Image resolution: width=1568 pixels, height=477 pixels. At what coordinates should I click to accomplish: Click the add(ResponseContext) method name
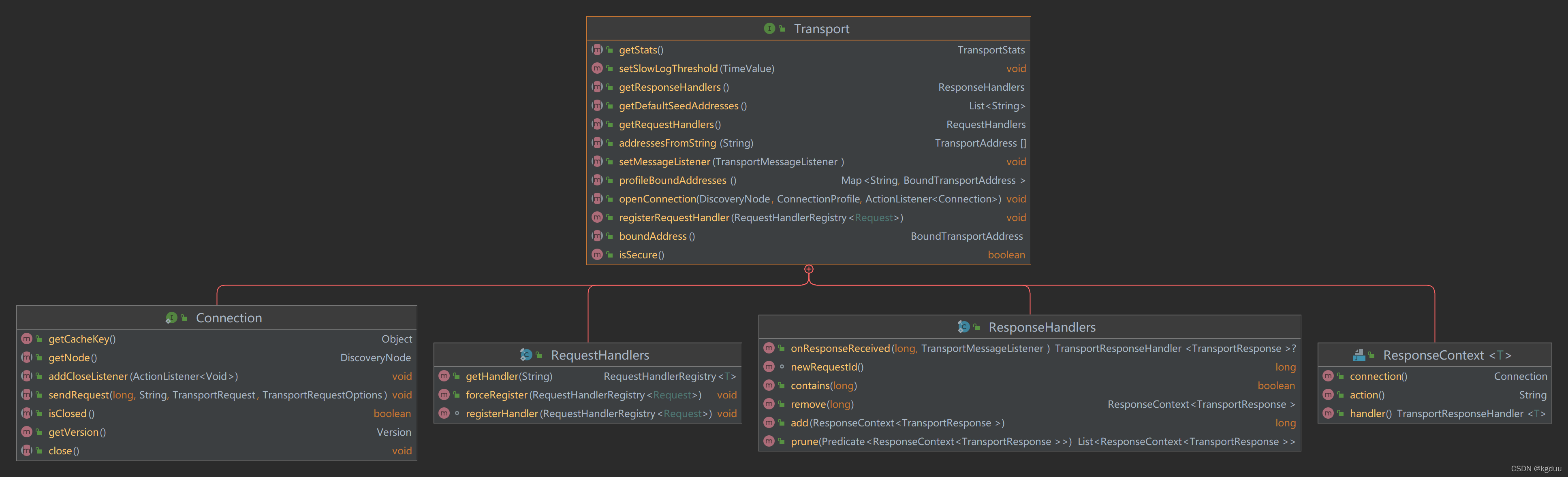[898, 423]
